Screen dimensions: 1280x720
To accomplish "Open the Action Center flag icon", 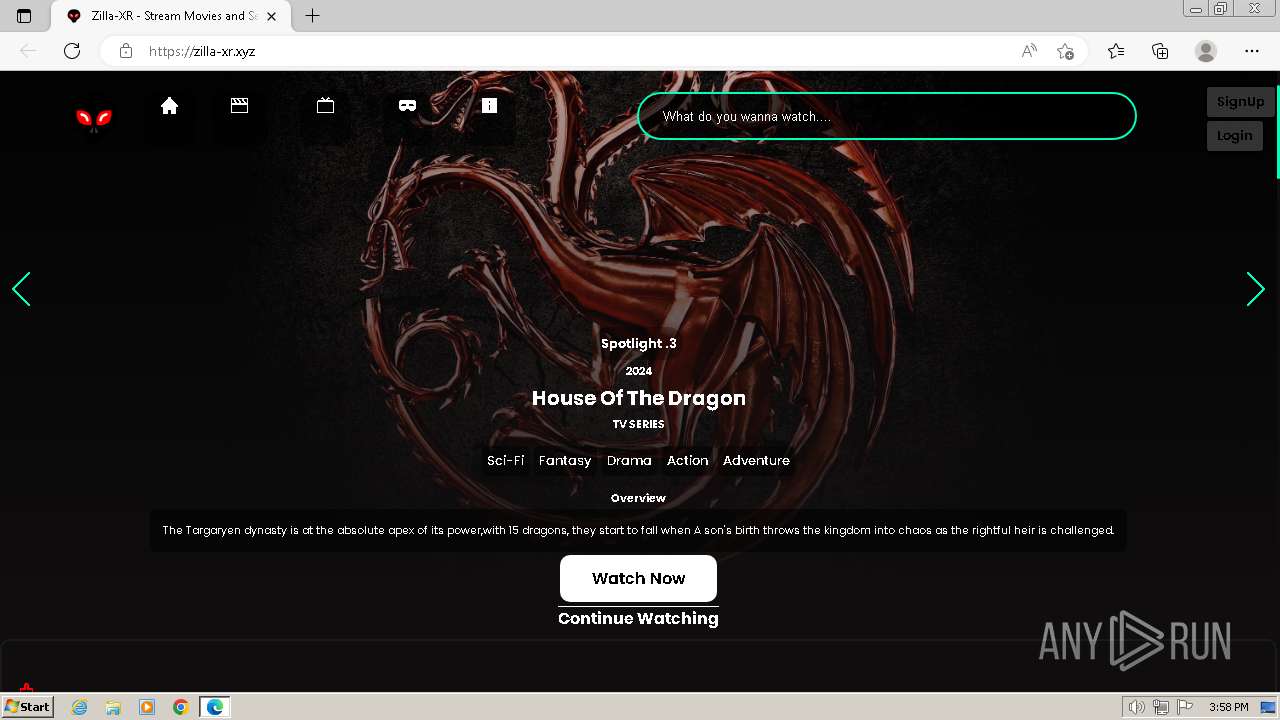I will click(1185, 707).
